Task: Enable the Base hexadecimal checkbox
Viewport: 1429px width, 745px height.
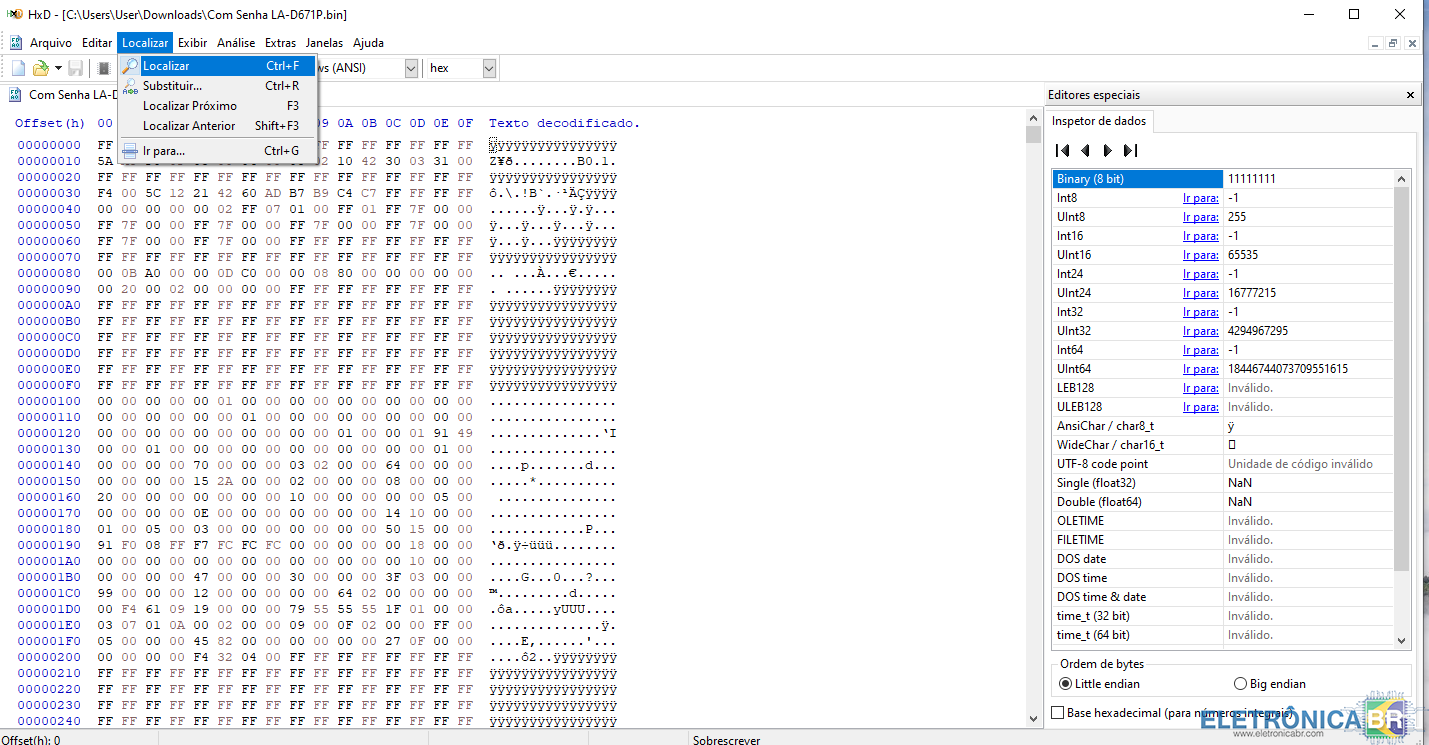Action: tap(1058, 713)
